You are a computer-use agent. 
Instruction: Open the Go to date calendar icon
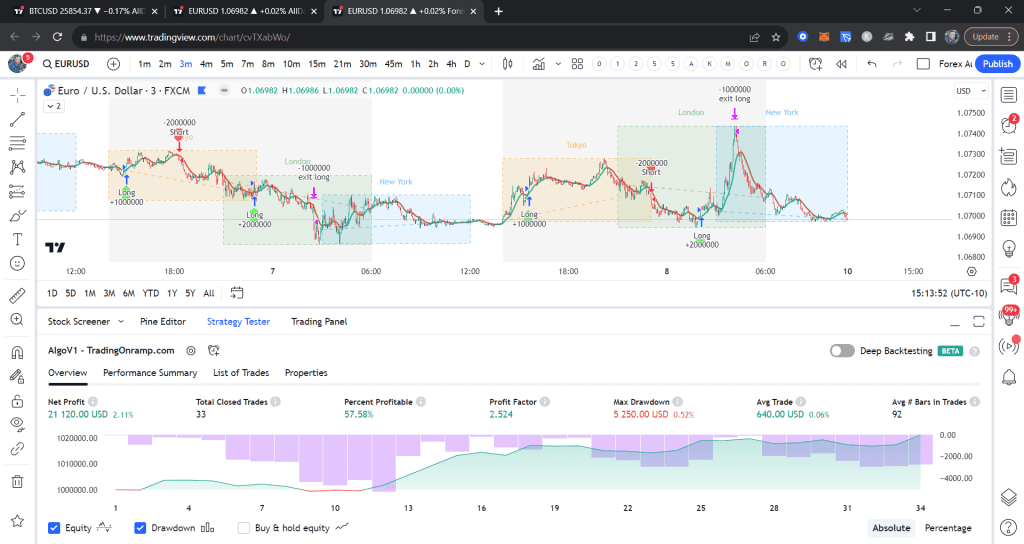coord(237,293)
